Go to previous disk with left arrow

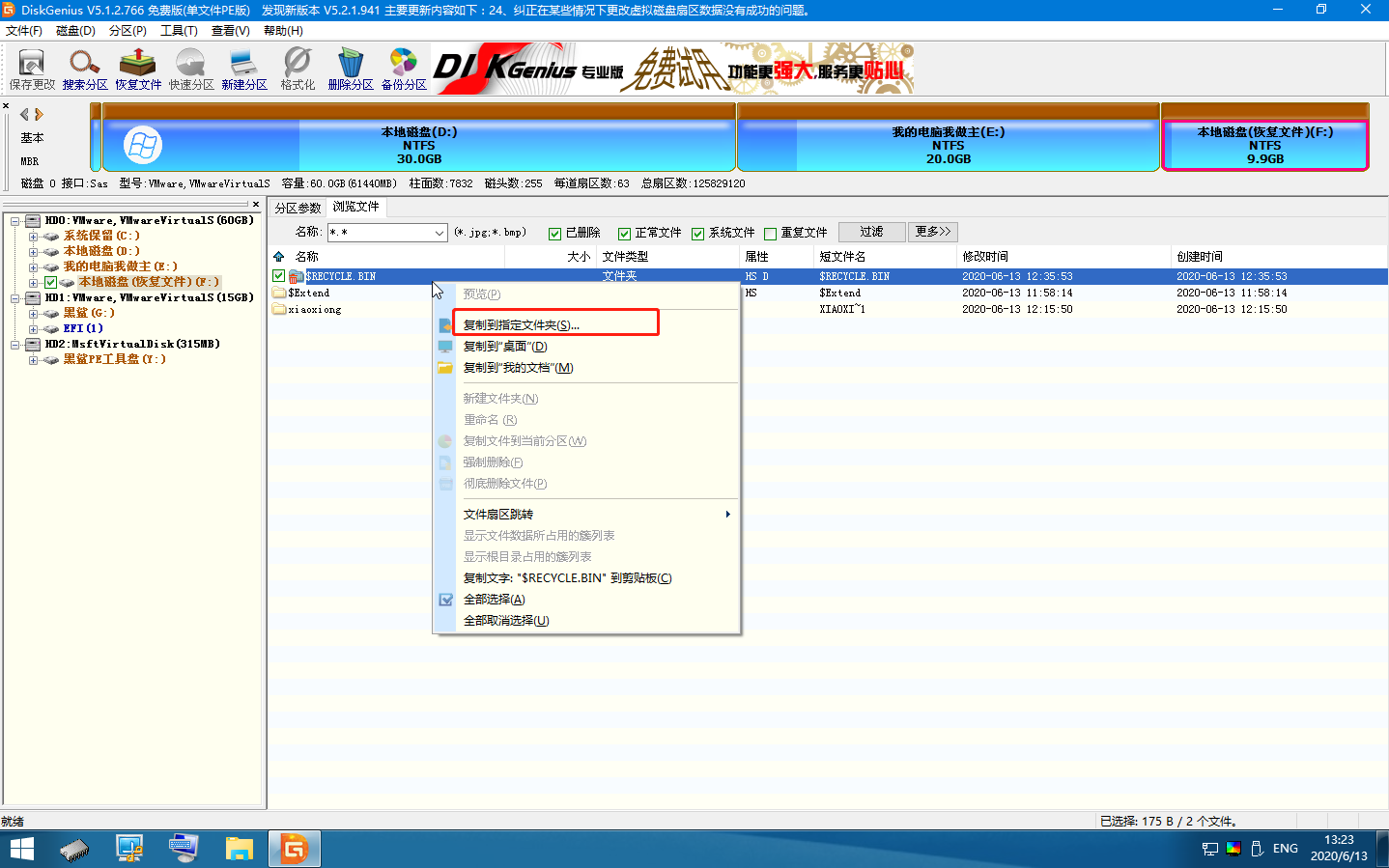pyautogui.click(x=24, y=114)
